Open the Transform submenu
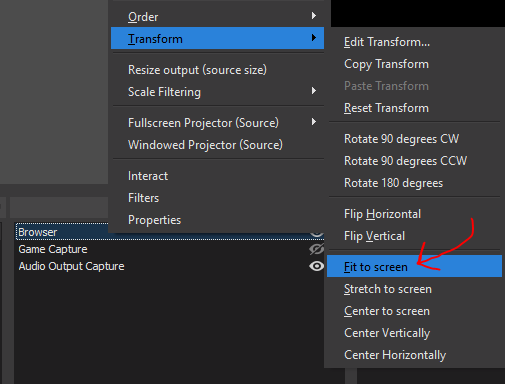Image resolution: width=505 pixels, height=384 pixels. tap(217, 38)
